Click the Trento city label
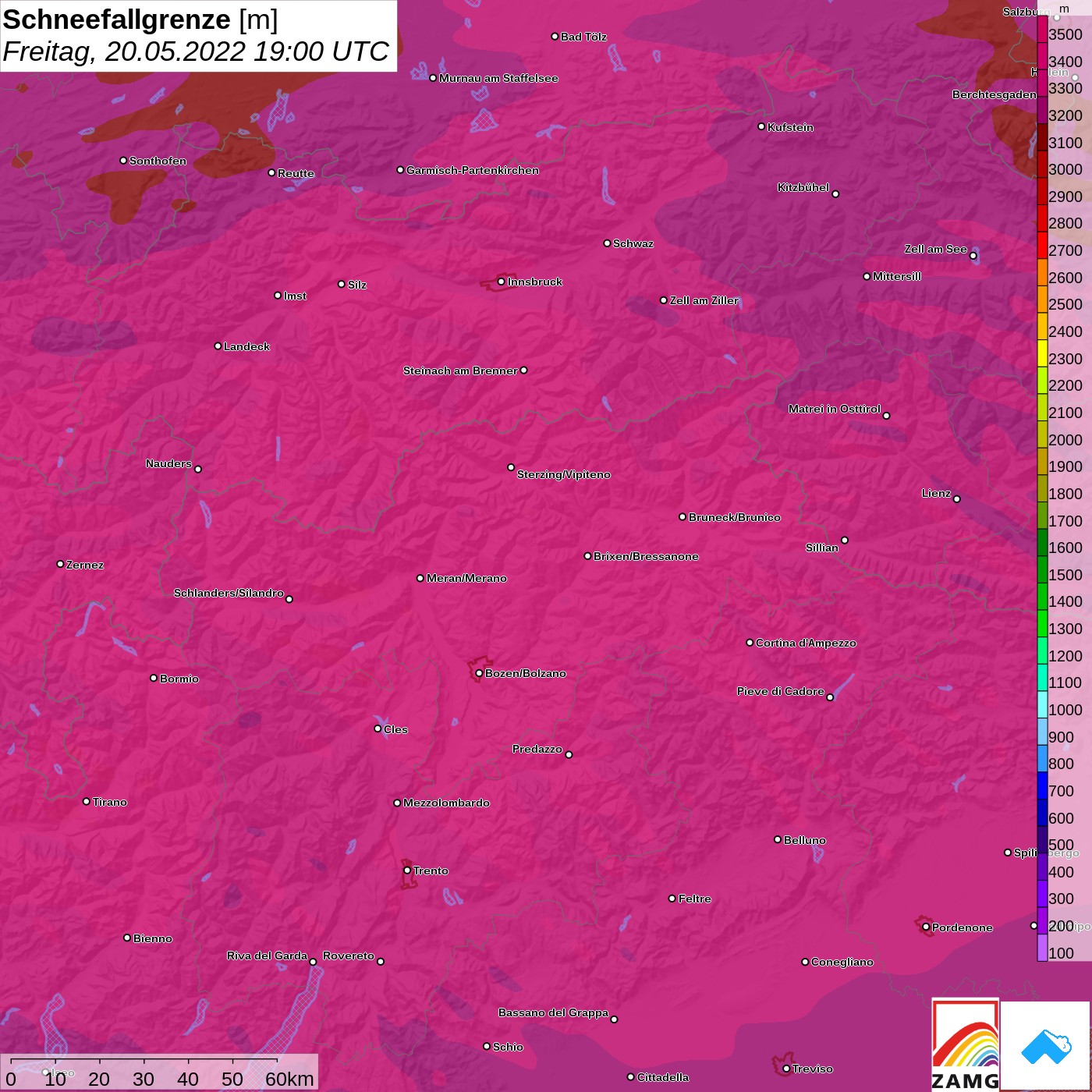Viewport: 1092px width, 1092px height. click(x=431, y=870)
